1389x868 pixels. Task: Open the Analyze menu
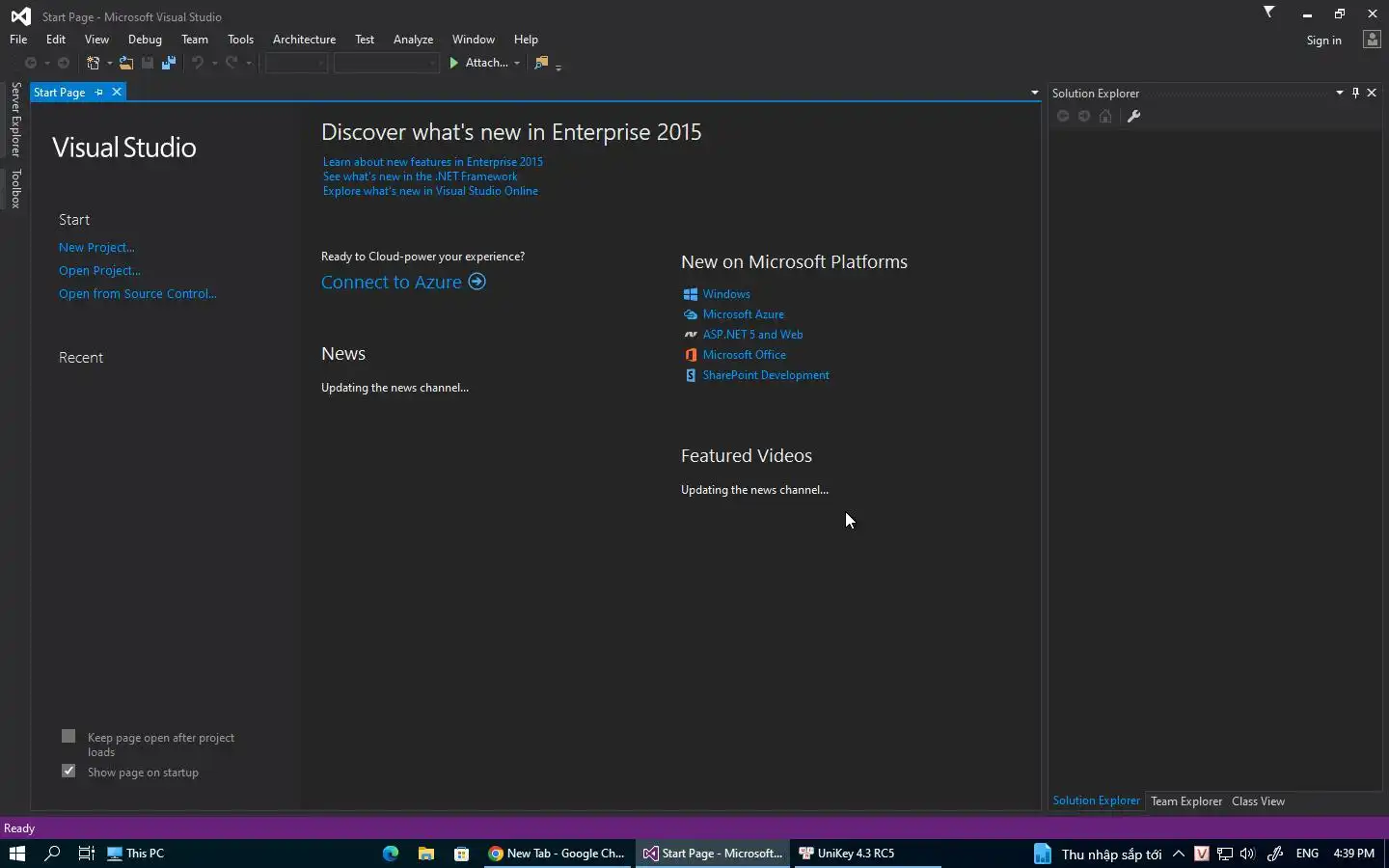tap(413, 40)
